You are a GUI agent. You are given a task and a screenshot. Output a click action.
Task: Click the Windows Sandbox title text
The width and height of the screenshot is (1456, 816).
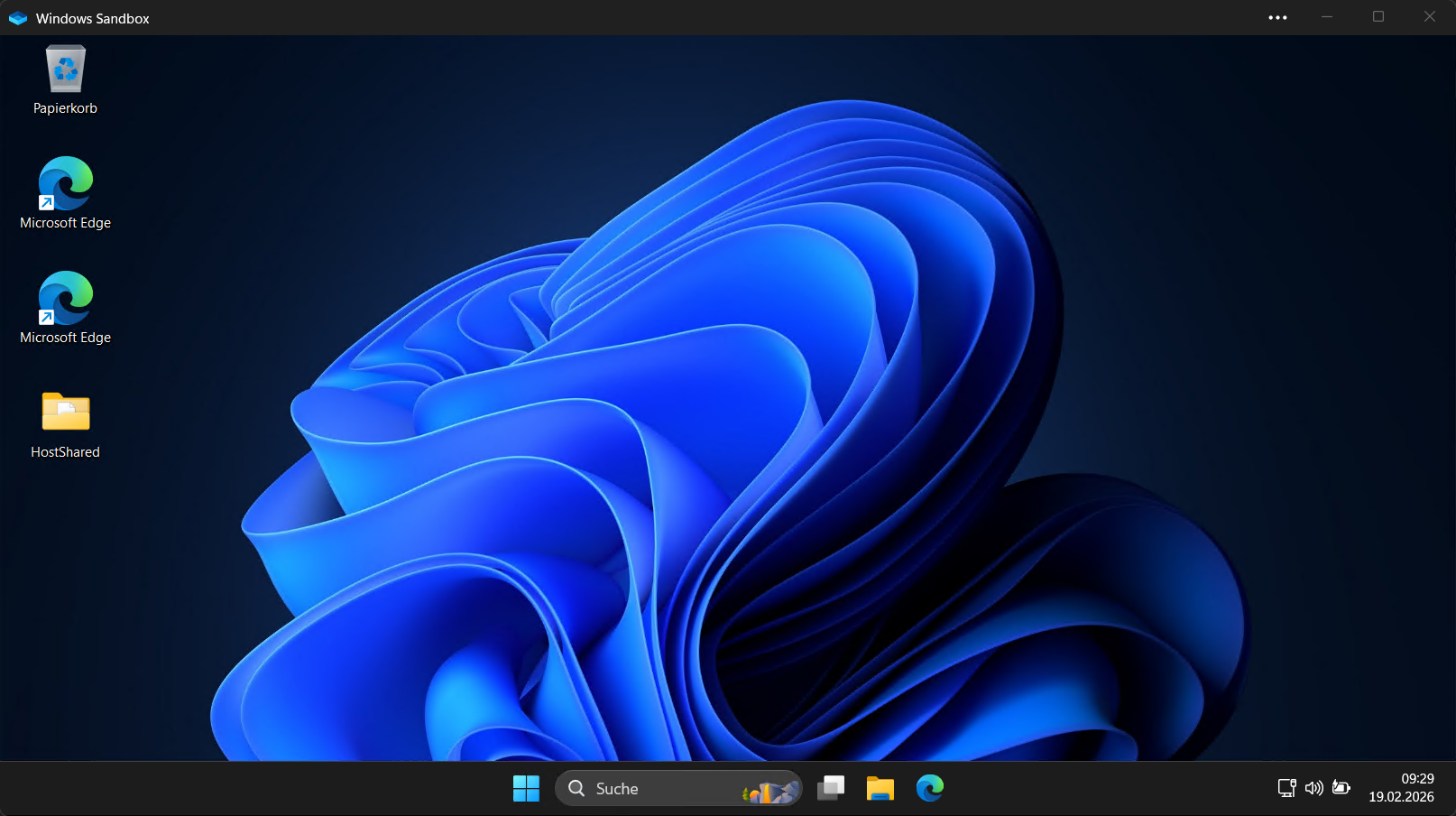click(93, 18)
